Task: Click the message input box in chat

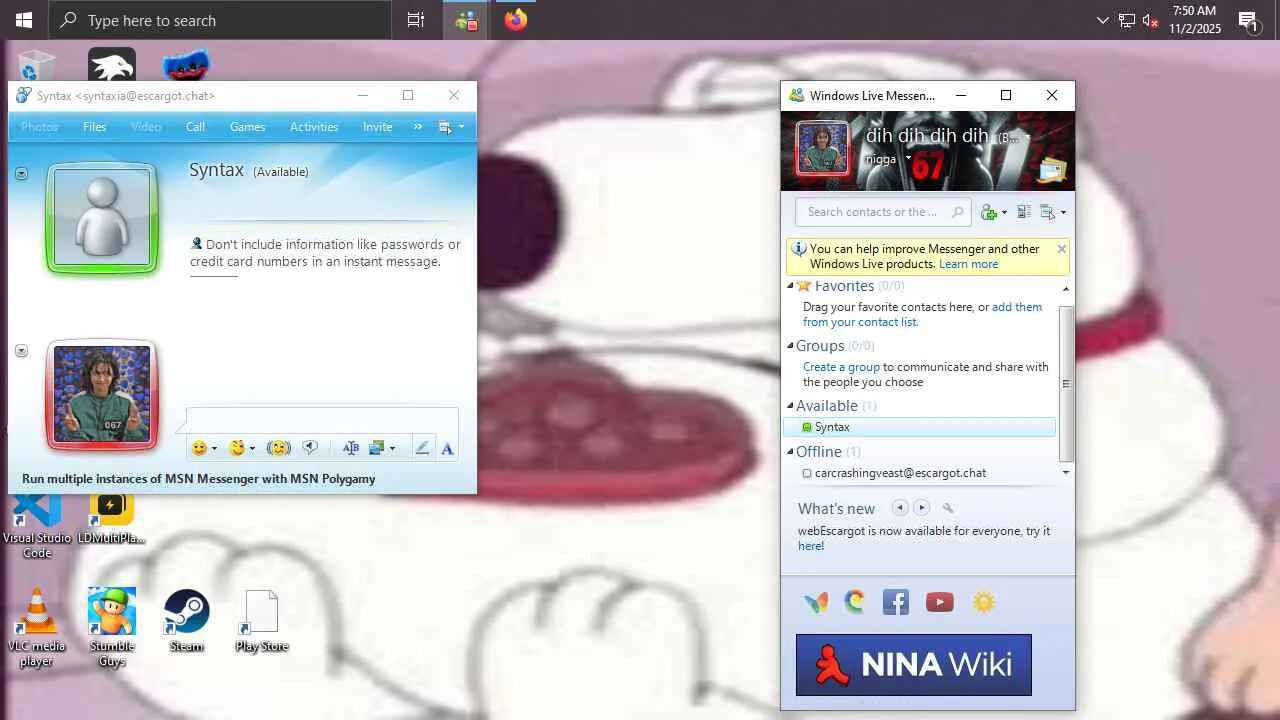Action: pos(322,420)
